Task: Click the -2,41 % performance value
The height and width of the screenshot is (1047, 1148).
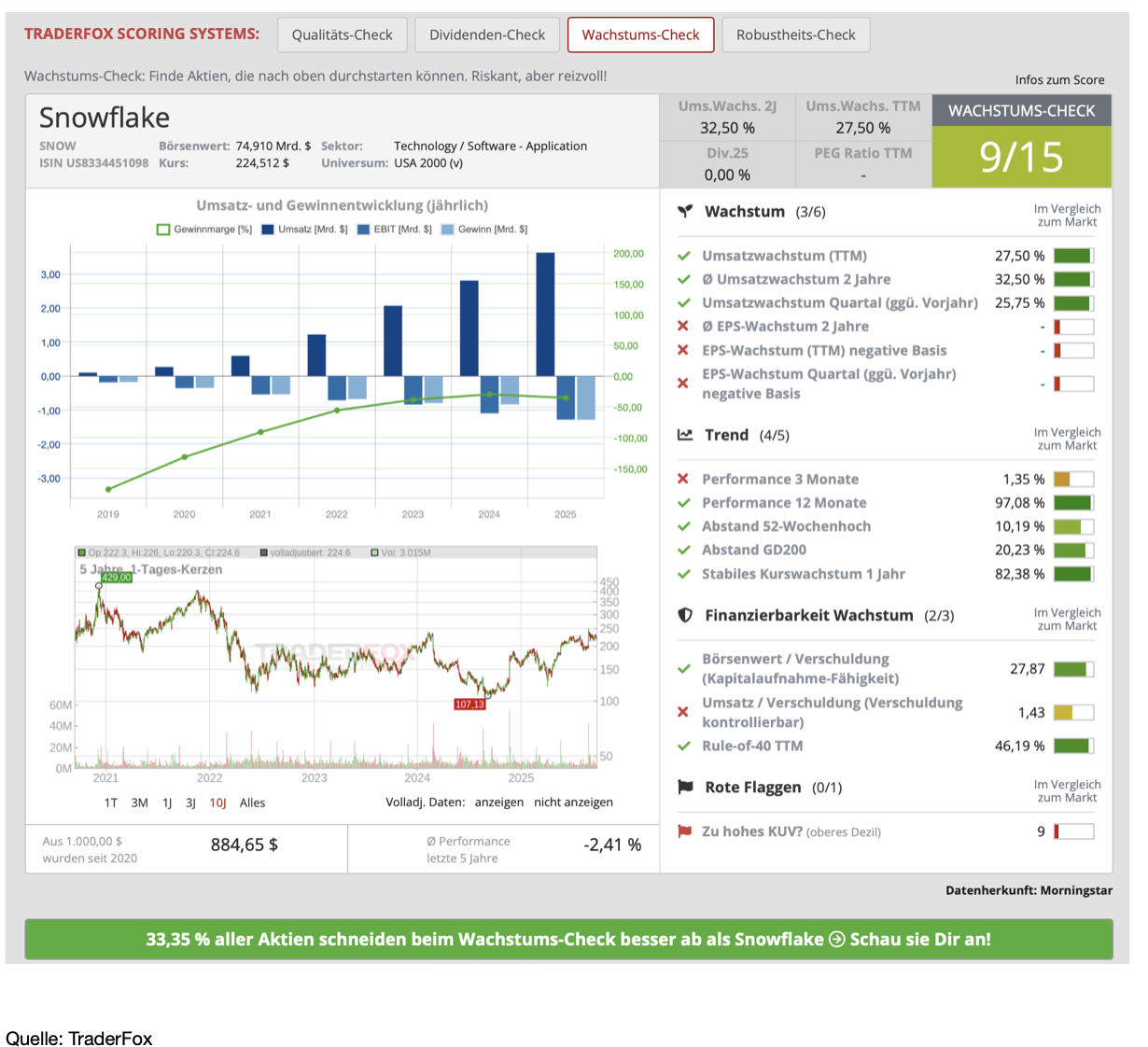Action: 612,845
